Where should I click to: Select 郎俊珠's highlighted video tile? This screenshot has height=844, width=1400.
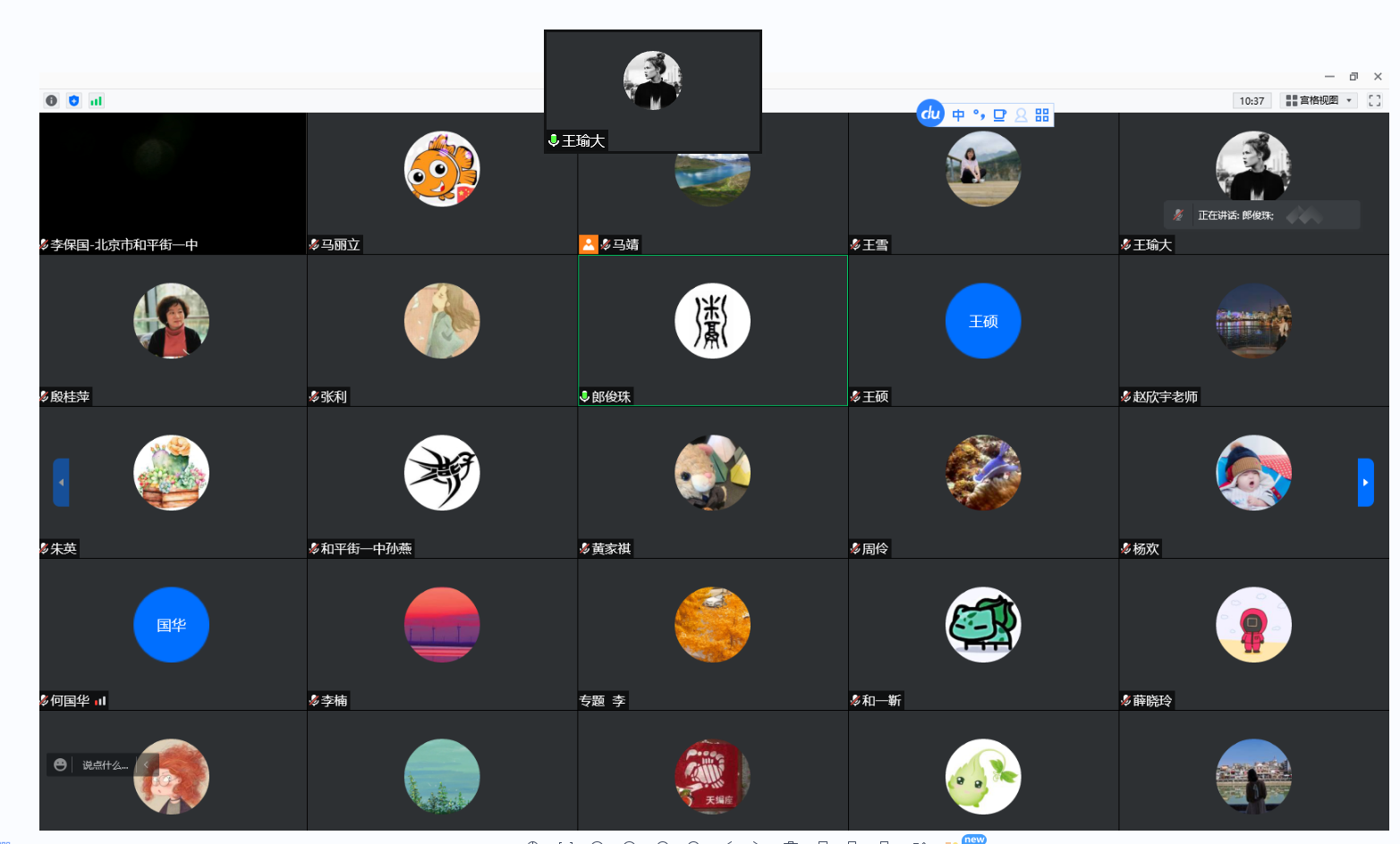click(x=712, y=331)
